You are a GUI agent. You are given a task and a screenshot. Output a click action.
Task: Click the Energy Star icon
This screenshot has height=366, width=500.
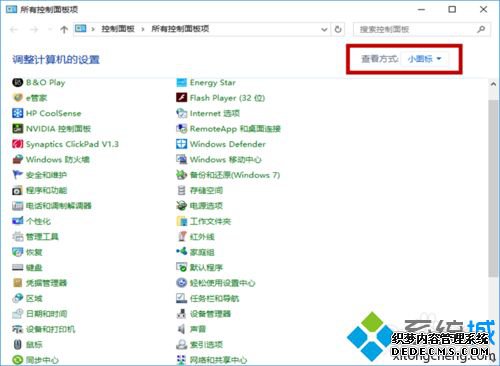pyautogui.click(x=181, y=82)
